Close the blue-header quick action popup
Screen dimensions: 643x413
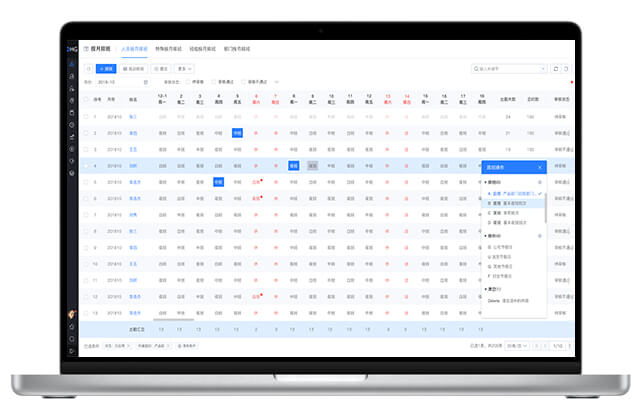click(x=540, y=168)
